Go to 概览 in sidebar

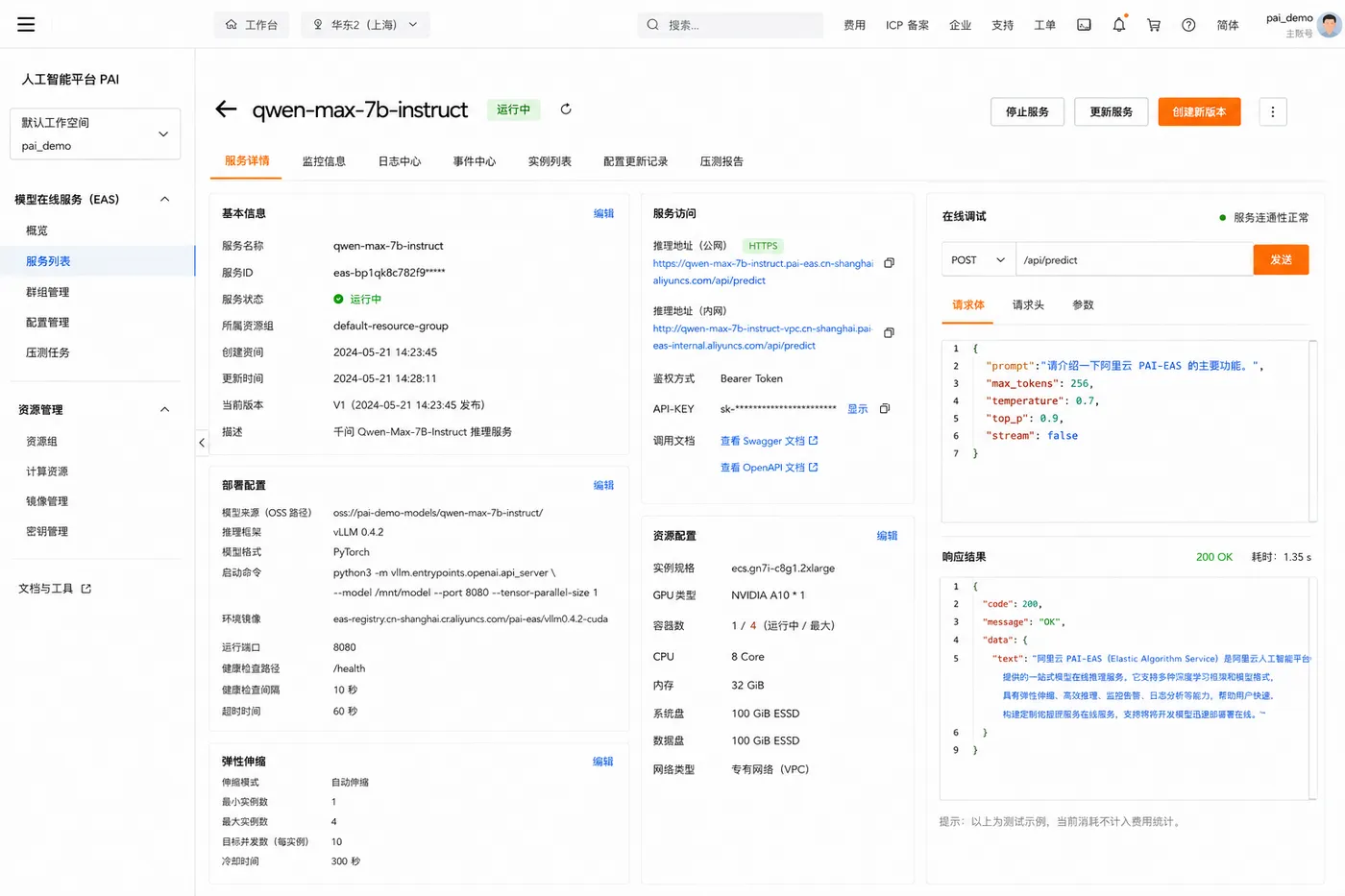coord(37,230)
